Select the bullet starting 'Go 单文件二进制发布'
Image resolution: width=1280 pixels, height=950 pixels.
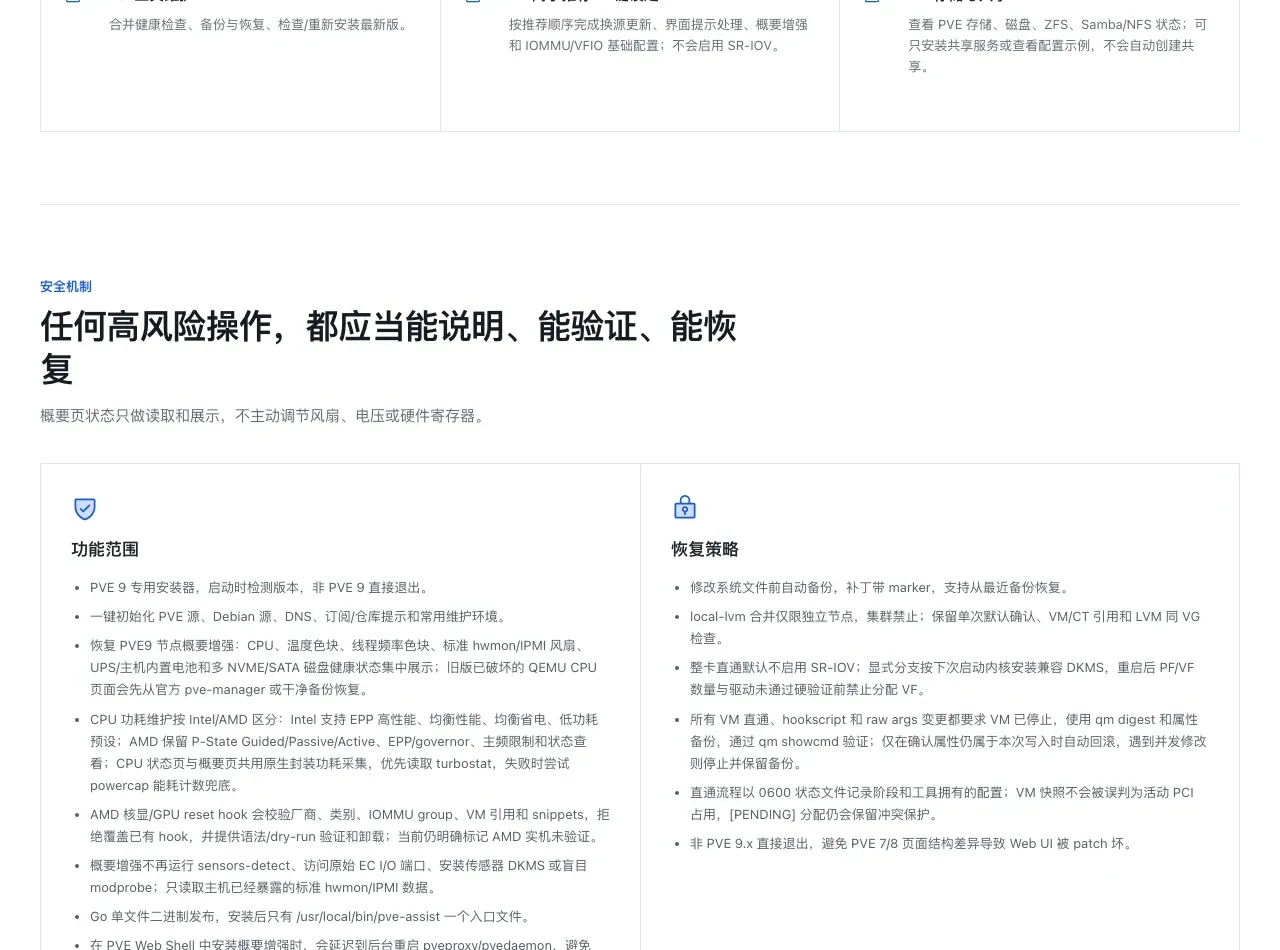[x=313, y=916]
